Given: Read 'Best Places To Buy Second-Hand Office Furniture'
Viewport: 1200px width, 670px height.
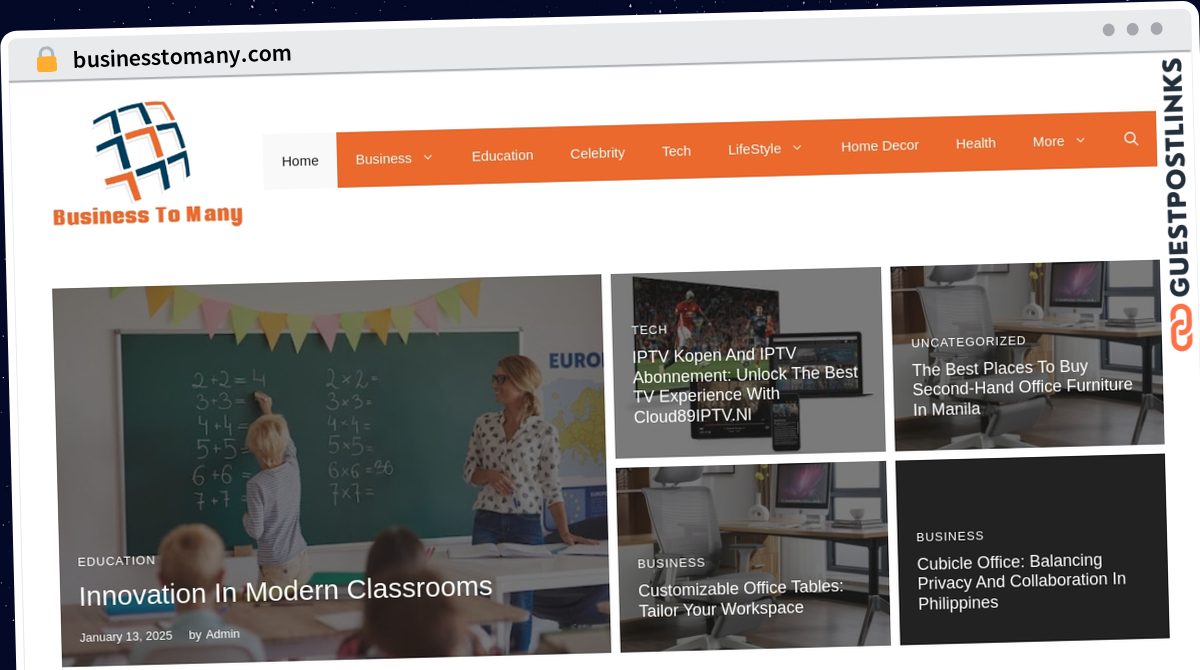Looking at the screenshot, I should pos(1022,388).
